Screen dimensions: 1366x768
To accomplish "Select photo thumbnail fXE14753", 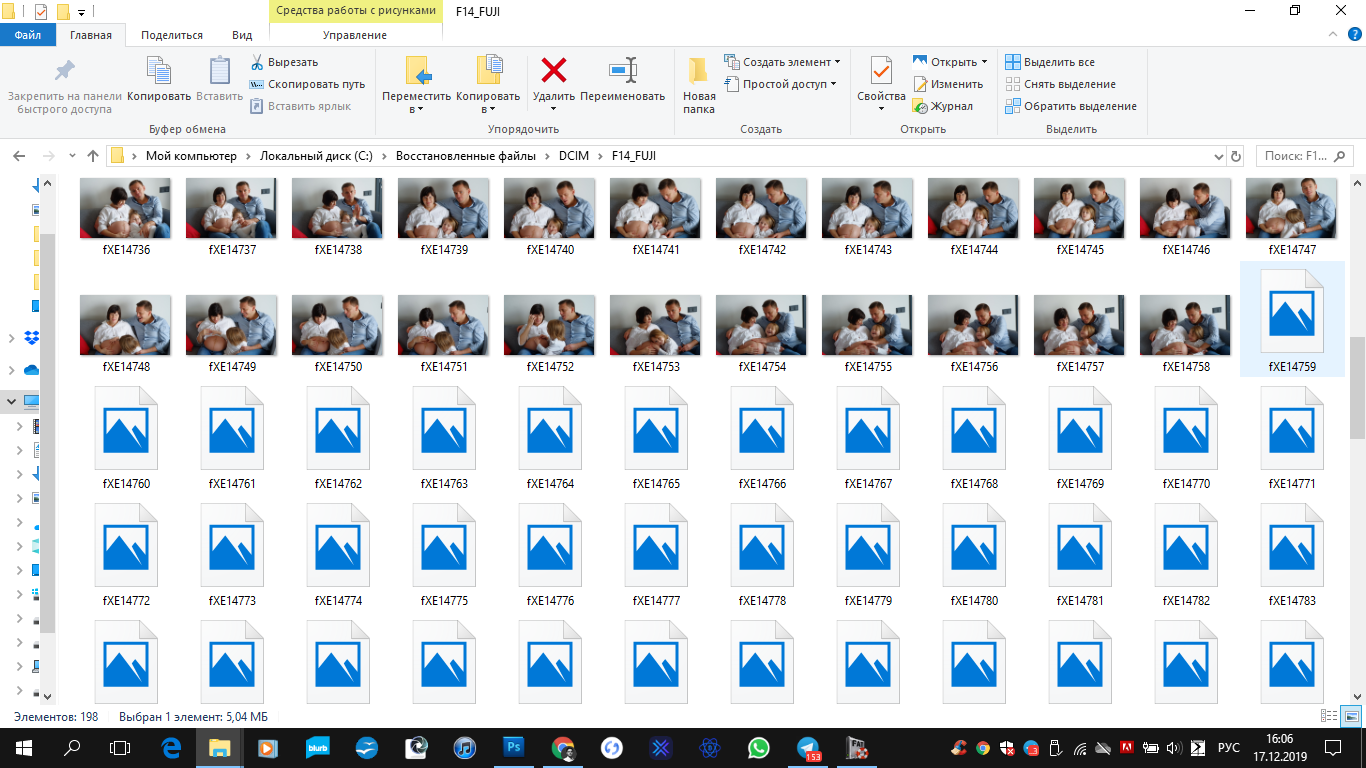I will (x=656, y=325).
